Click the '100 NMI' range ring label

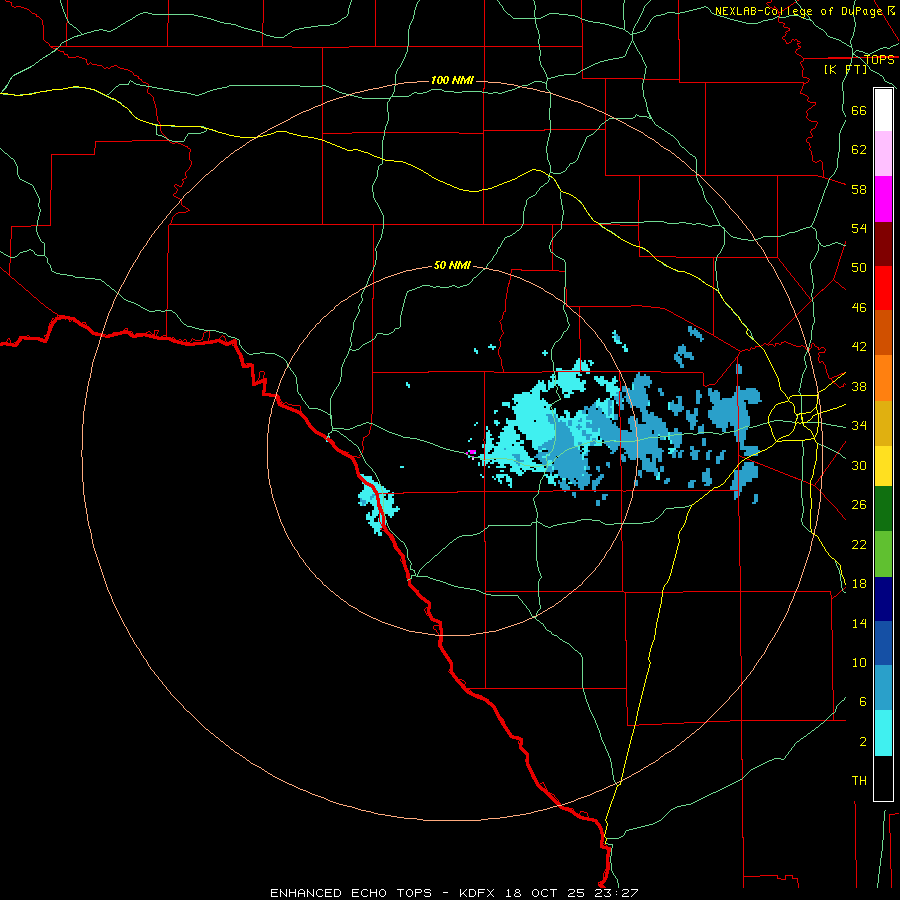[452, 80]
